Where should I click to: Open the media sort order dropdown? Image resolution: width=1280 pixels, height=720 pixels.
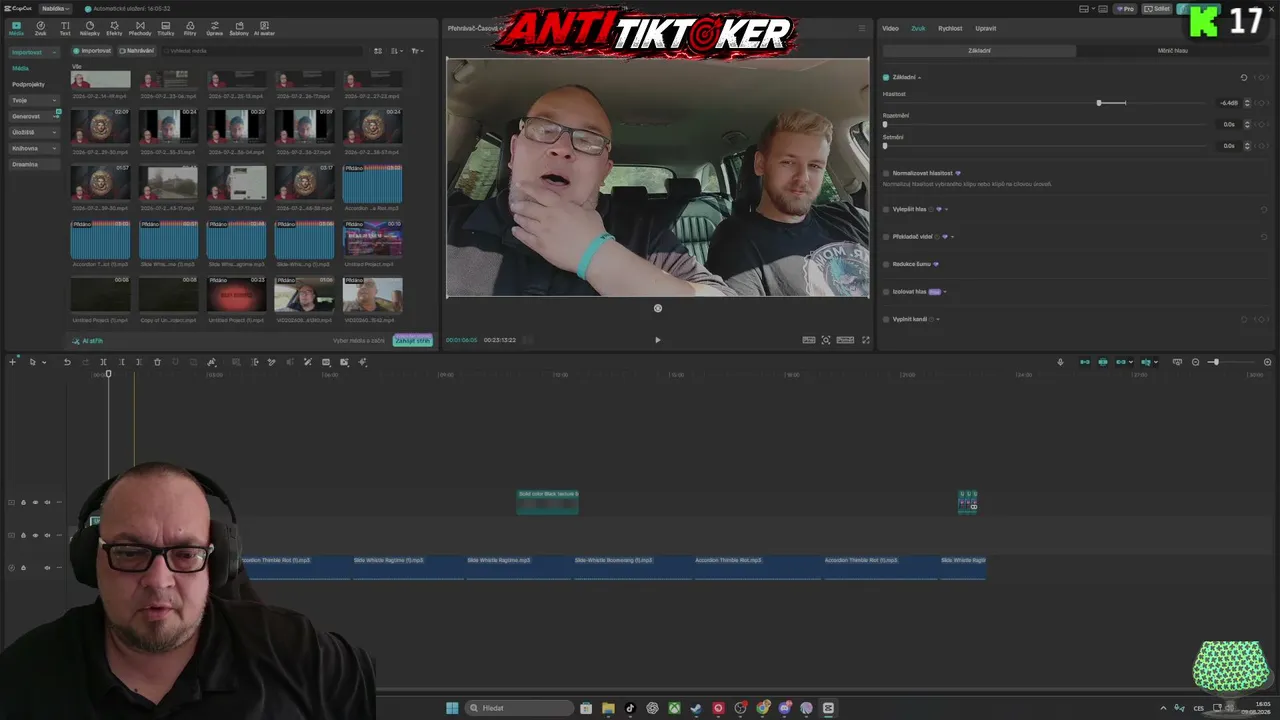pyautogui.click(x=397, y=50)
